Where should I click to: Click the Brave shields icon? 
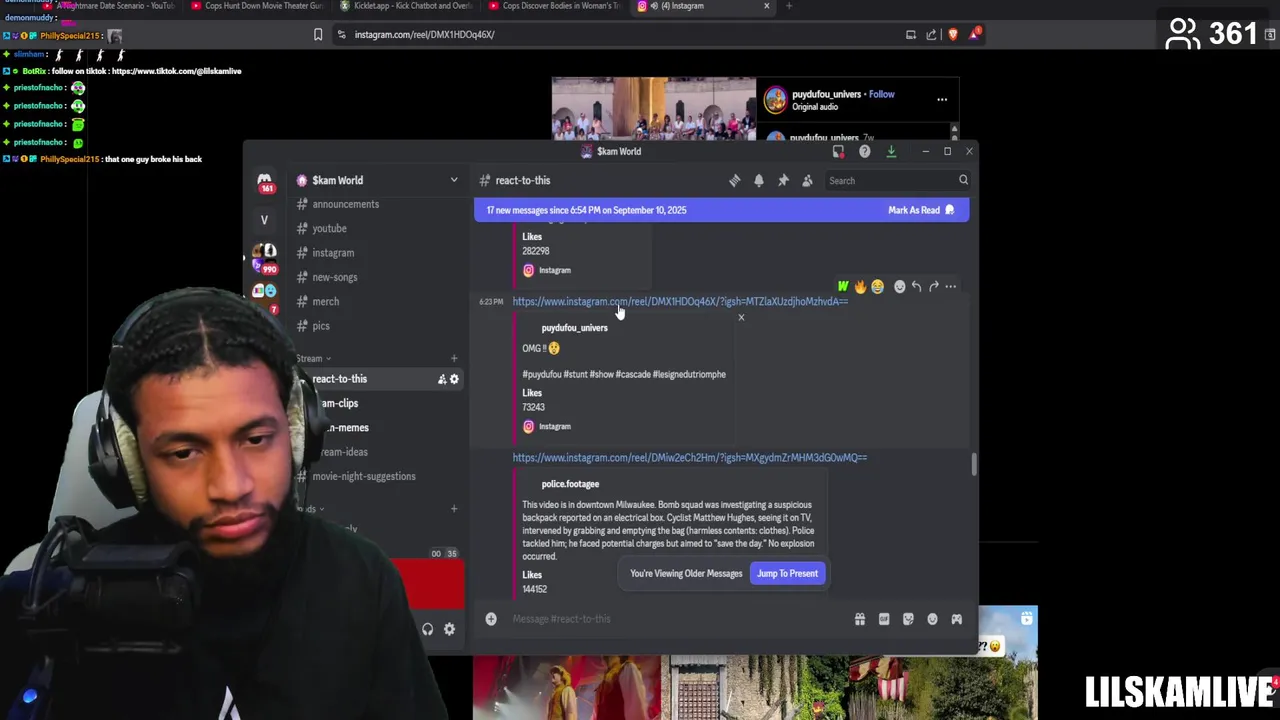[x=953, y=34]
